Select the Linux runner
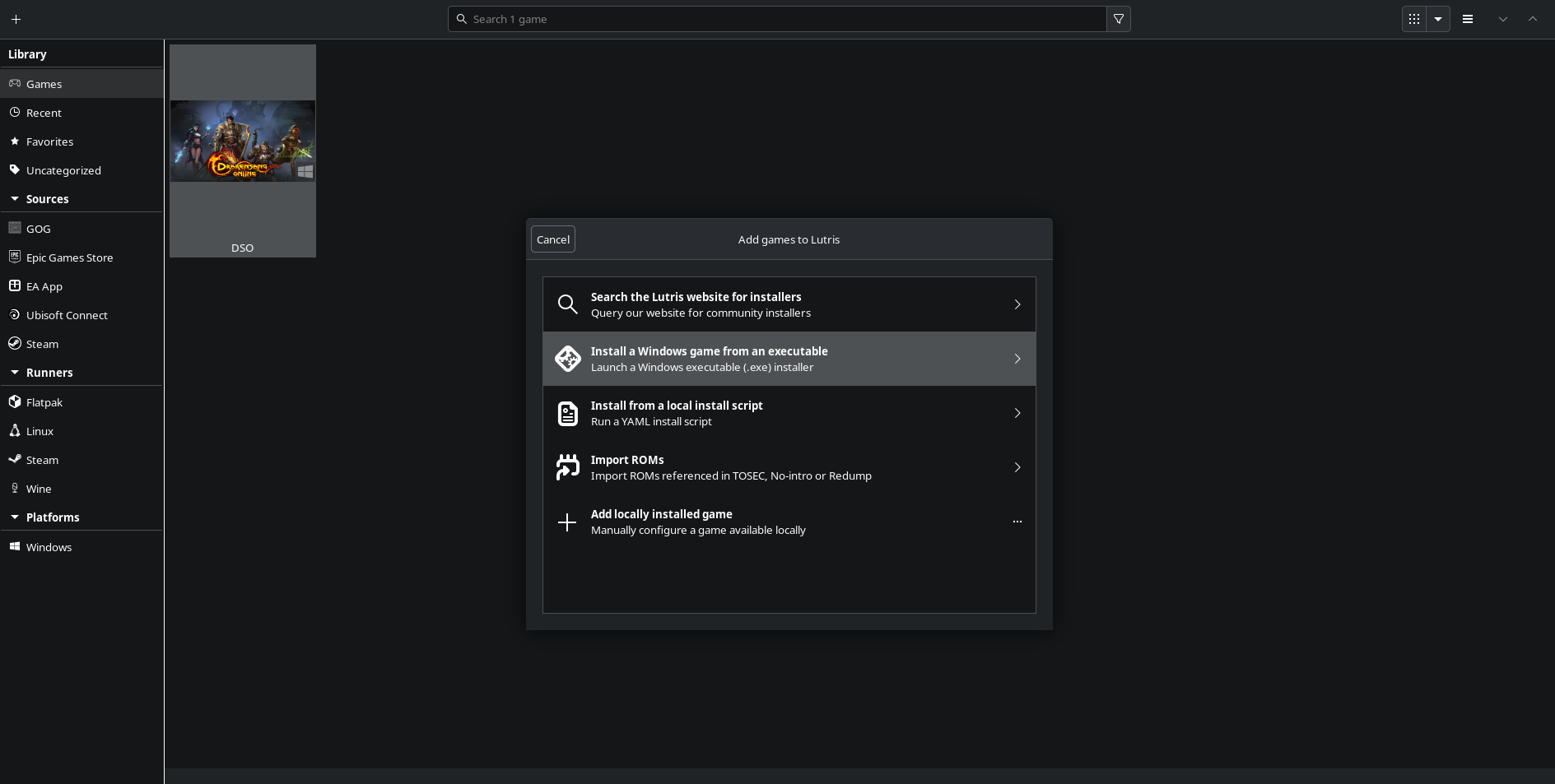 (x=81, y=431)
